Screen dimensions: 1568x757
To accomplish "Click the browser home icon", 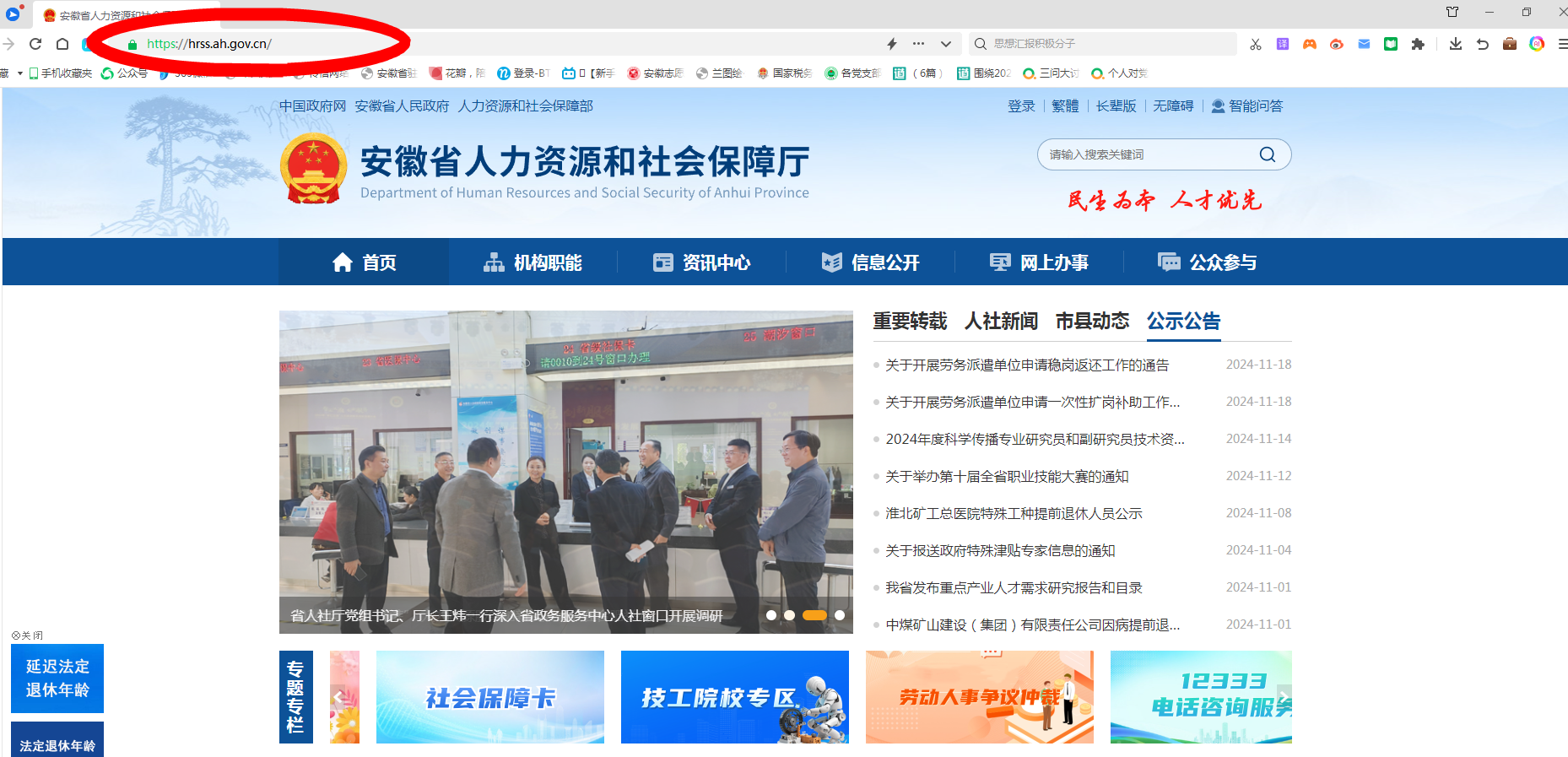I will pos(62,44).
